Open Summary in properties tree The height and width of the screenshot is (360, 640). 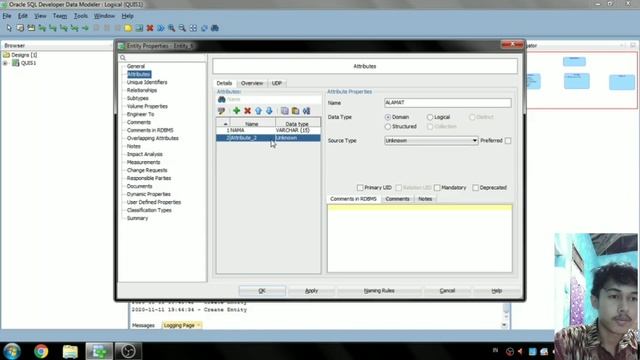click(x=137, y=218)
